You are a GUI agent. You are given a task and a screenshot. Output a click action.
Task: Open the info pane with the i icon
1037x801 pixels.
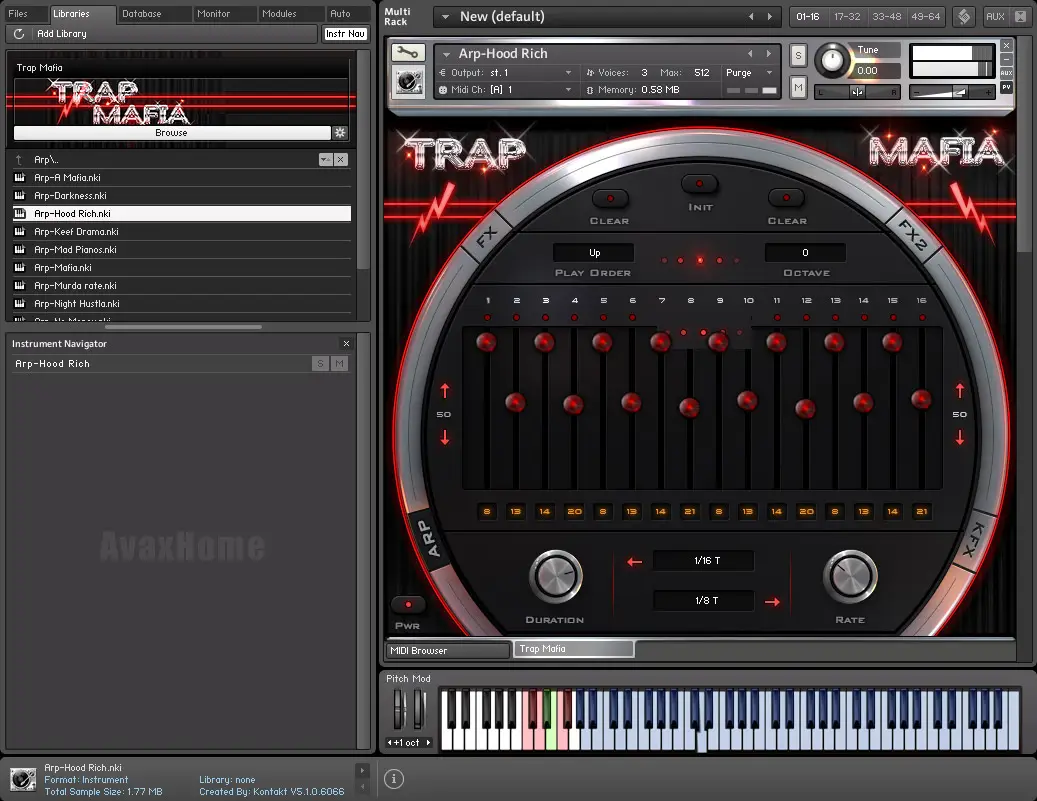pos(394,779)
